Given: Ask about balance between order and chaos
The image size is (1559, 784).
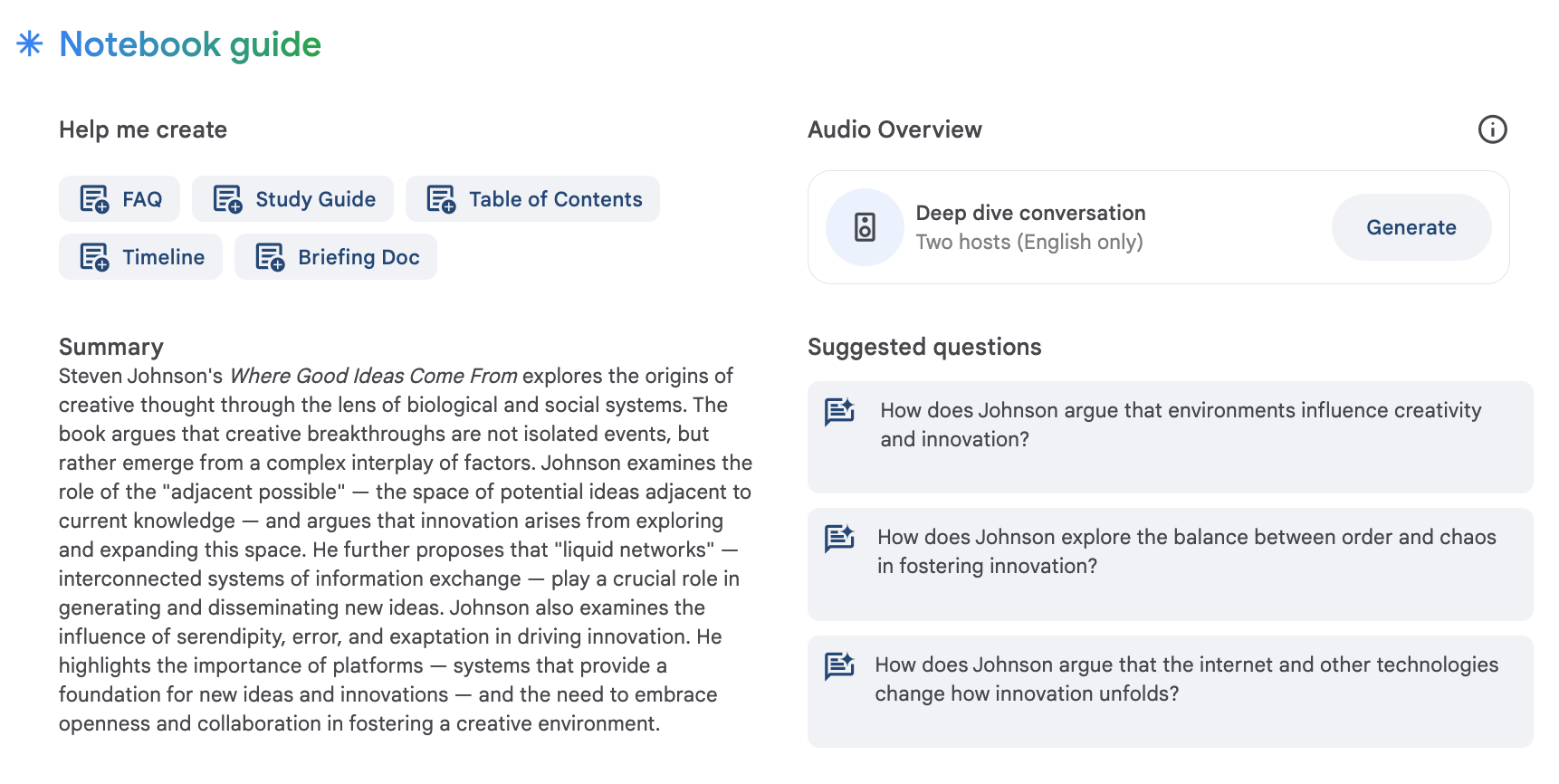Looking at the screenshot, I should point(1170,564).
